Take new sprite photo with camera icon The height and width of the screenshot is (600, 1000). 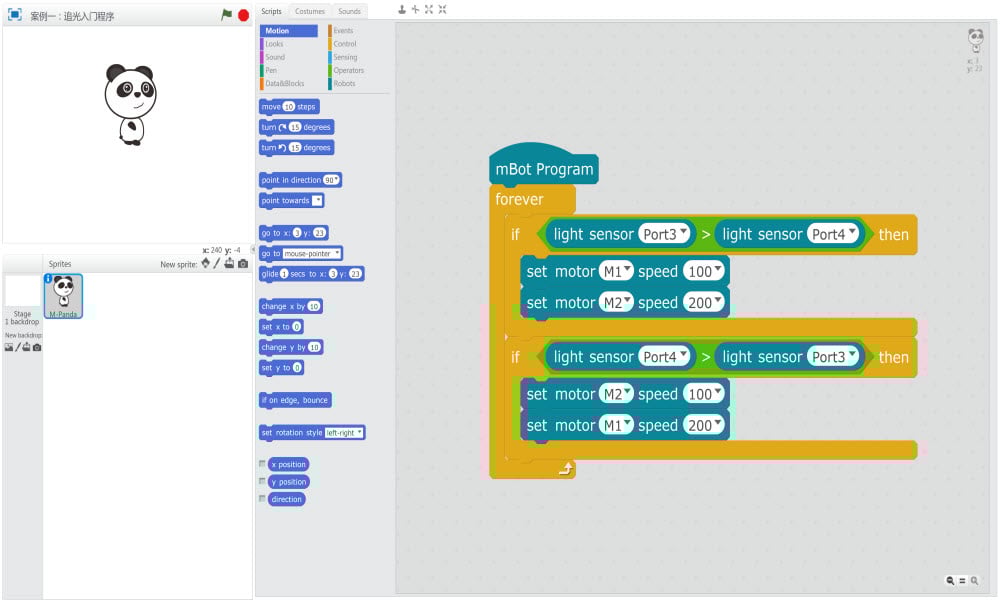[x=242, y=264]
